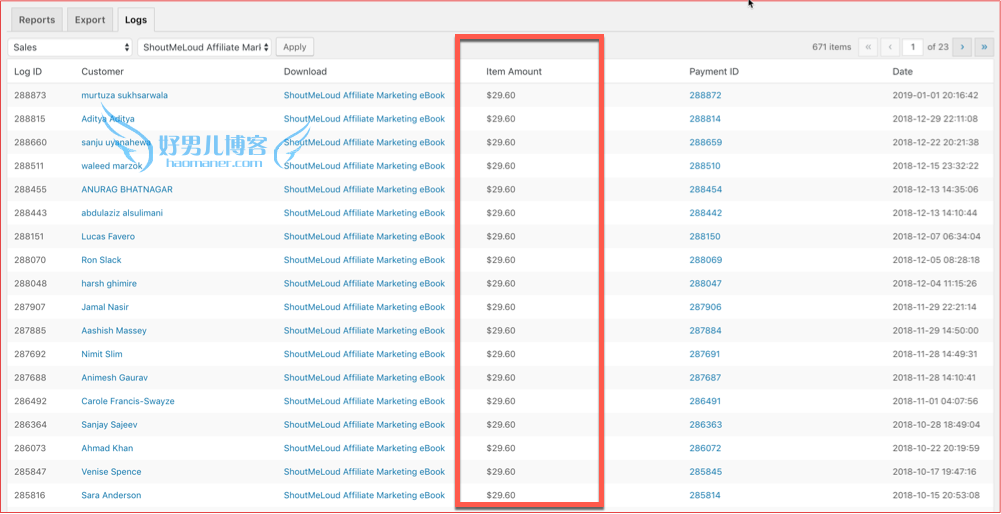The height and width of the screenshot is (514, 1001).
Task: Open the eBook download link in row 285816
Action: 364,495
